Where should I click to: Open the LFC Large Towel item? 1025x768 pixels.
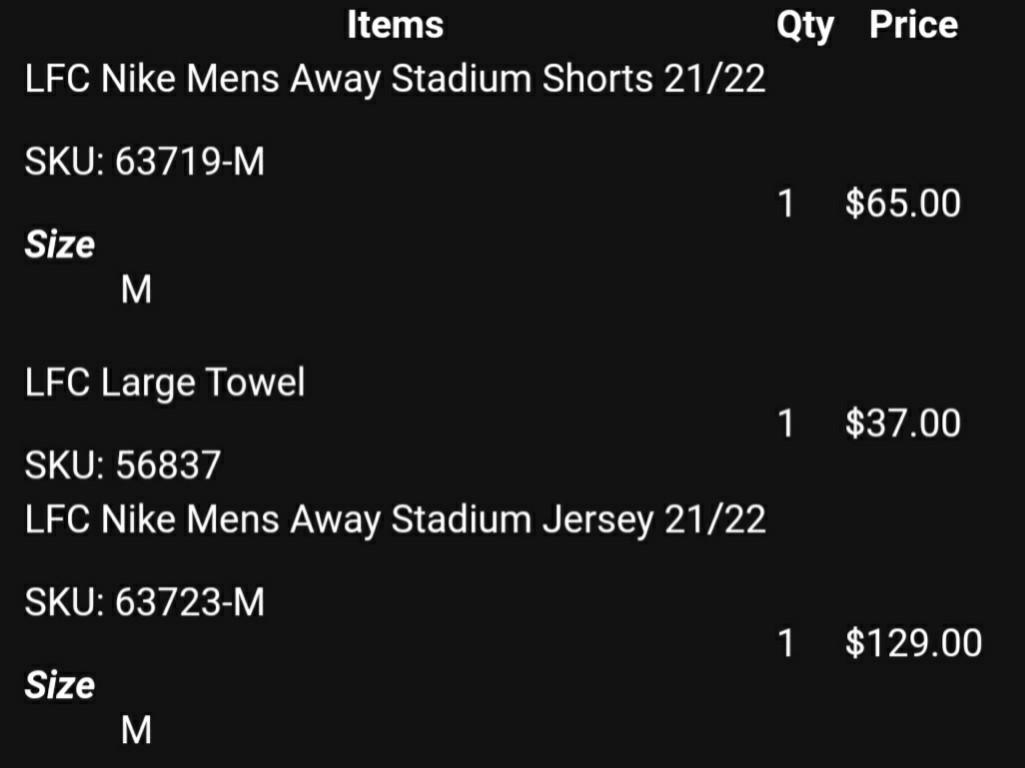pyautogui.click(x=165, y=382)
